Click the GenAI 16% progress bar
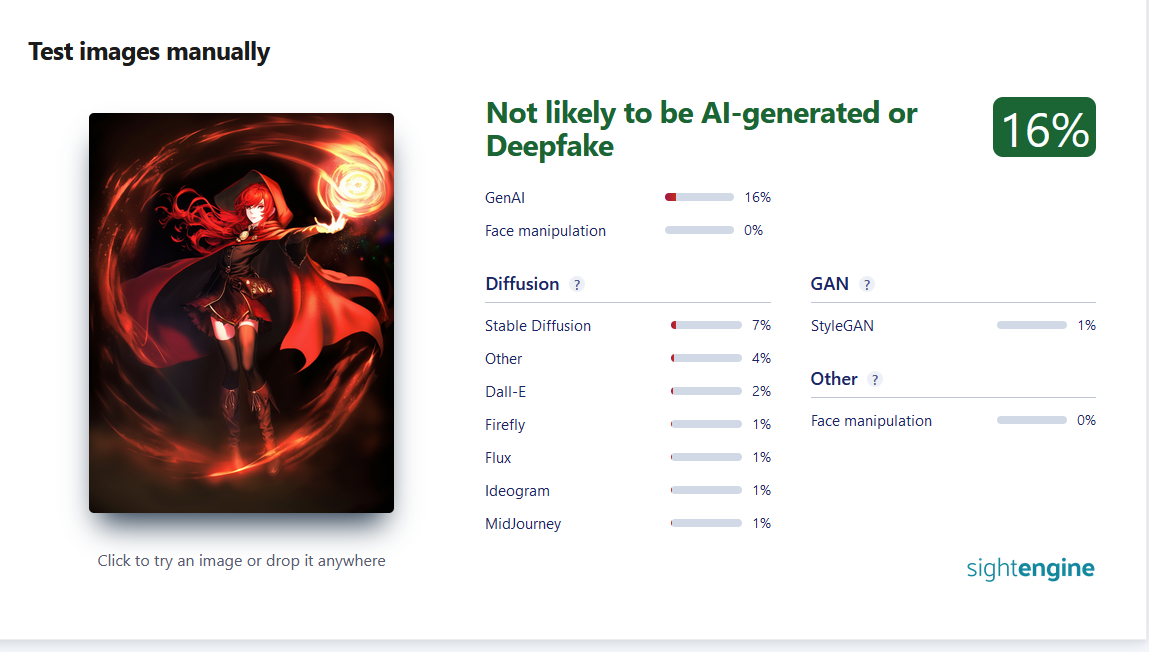1149x652 pixels. coord(699,197)
